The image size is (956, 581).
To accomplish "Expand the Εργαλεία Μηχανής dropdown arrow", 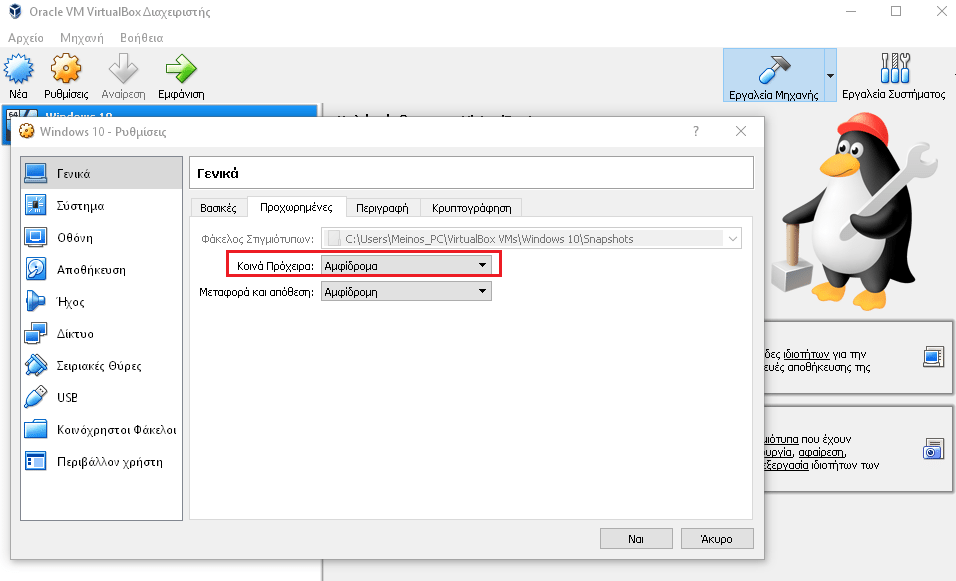I will [830, 76].
